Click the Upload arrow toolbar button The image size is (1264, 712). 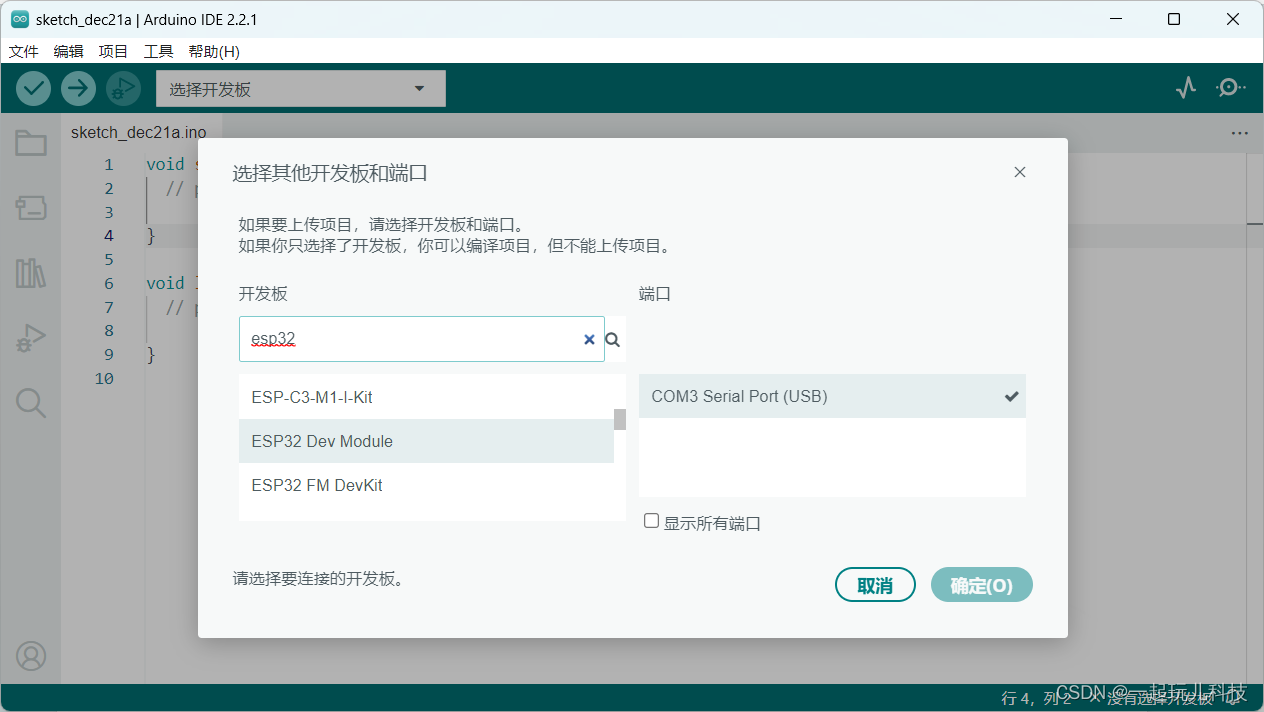pos(78,88)
